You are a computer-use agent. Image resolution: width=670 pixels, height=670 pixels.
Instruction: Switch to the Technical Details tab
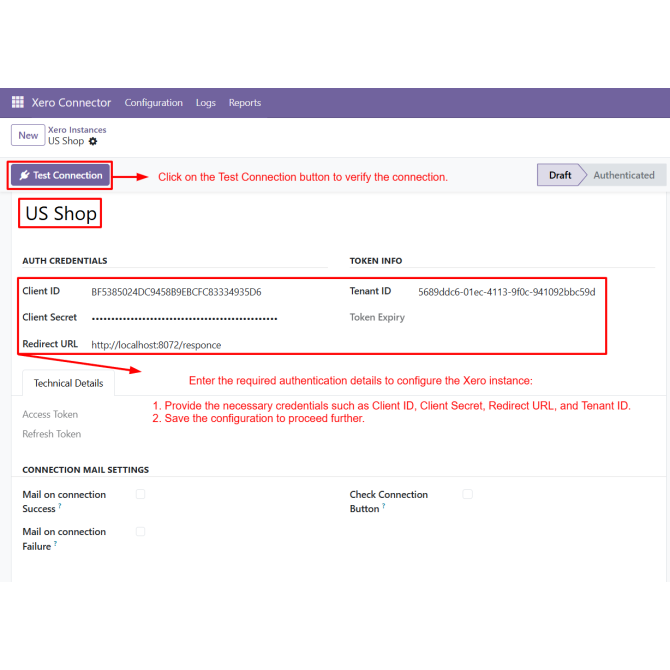point(68,383)
